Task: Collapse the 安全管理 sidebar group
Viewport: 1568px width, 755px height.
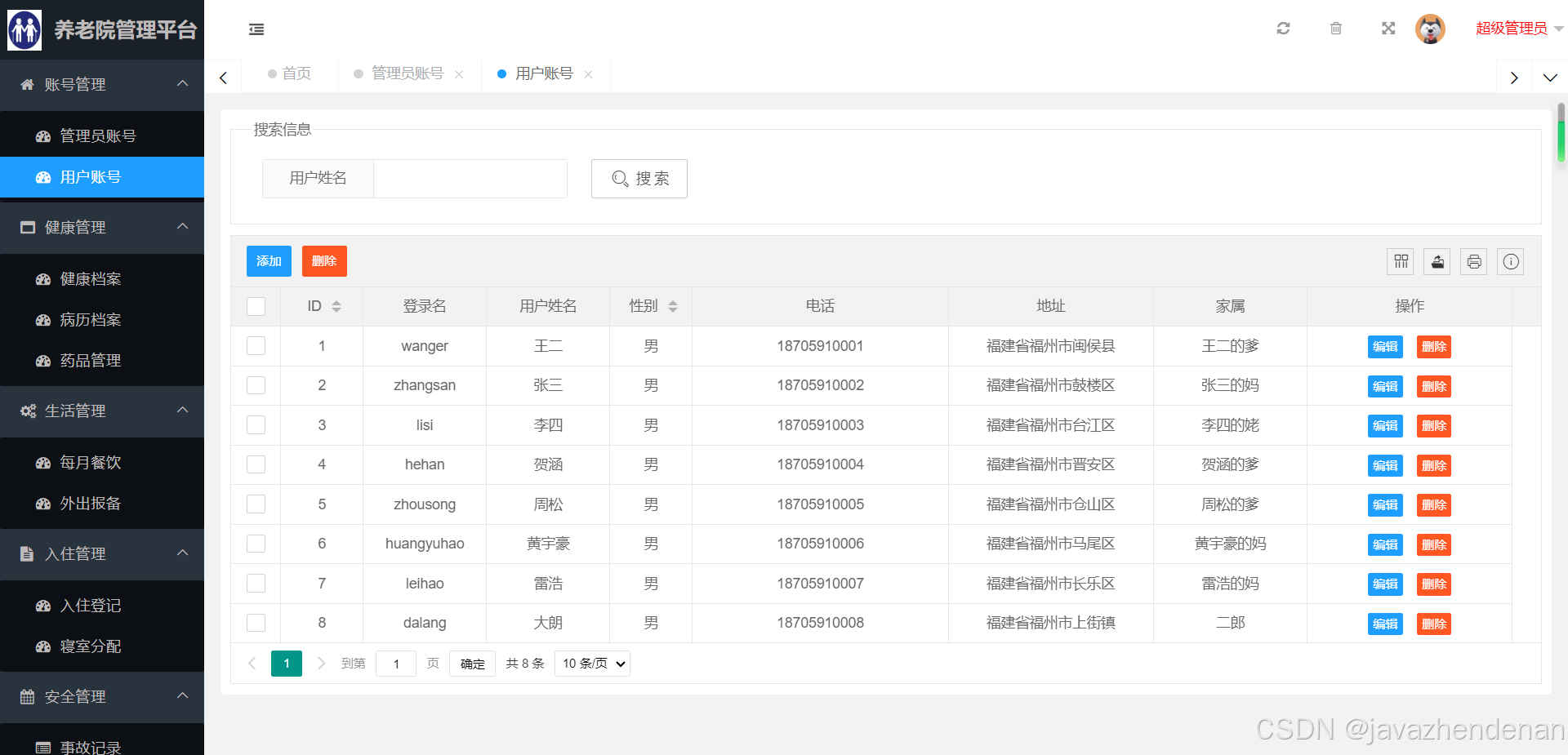Action: click(x=102, y=697)
